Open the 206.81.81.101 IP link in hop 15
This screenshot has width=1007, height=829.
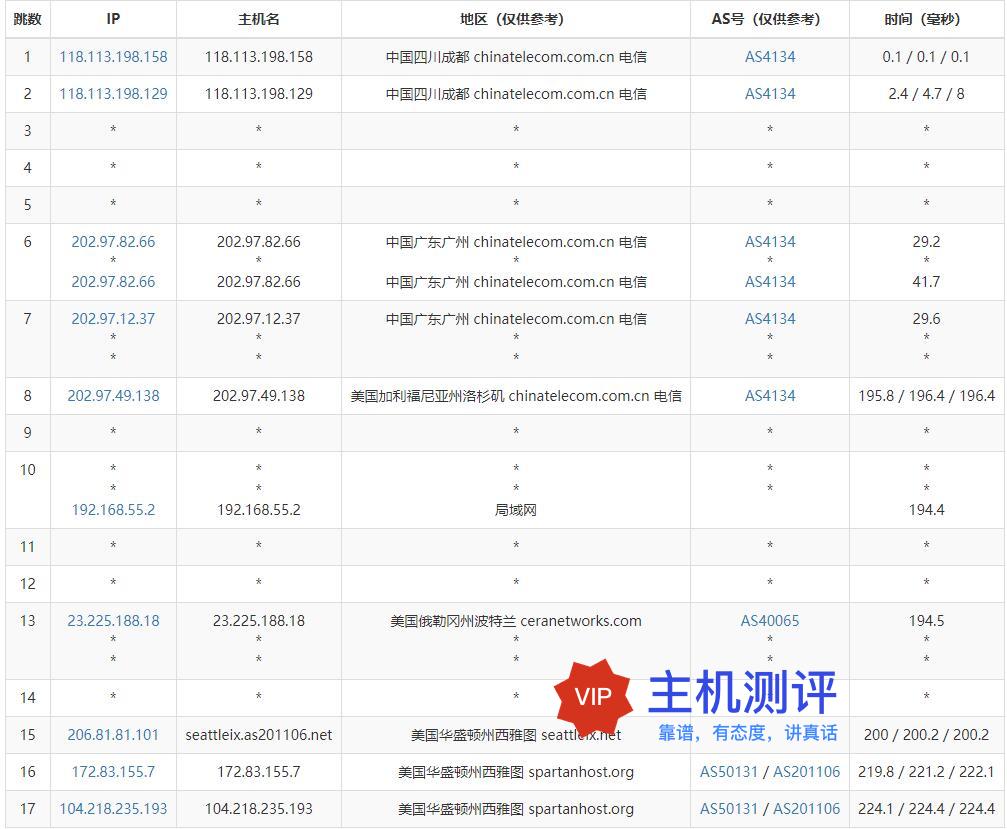113,735
